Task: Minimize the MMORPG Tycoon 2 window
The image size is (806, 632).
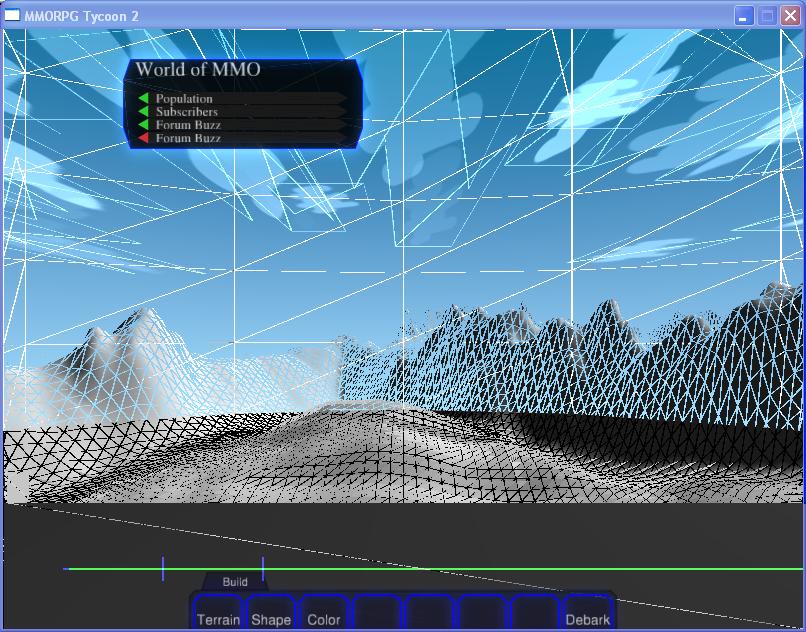Action: [x=743, y=15]
